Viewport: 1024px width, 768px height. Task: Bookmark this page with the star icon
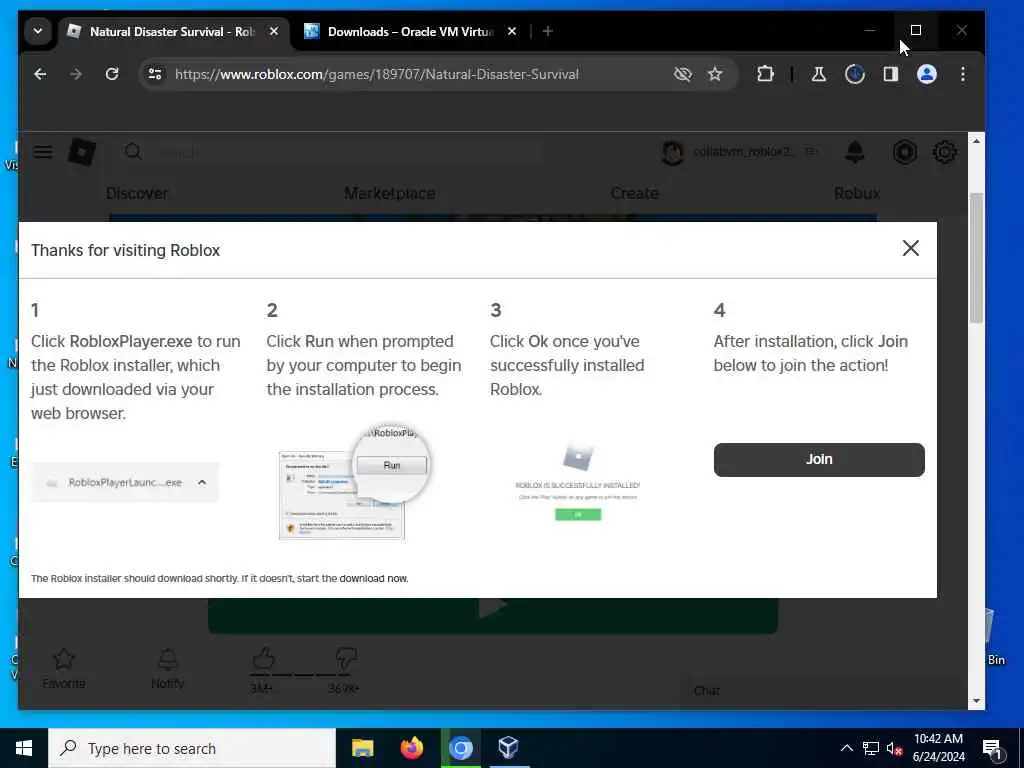715,74
